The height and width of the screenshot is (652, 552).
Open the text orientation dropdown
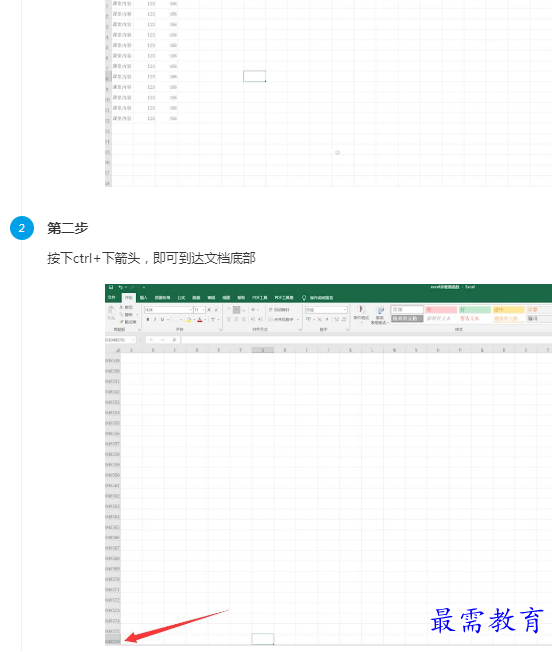pyautogui.click(x=254, y=310)
